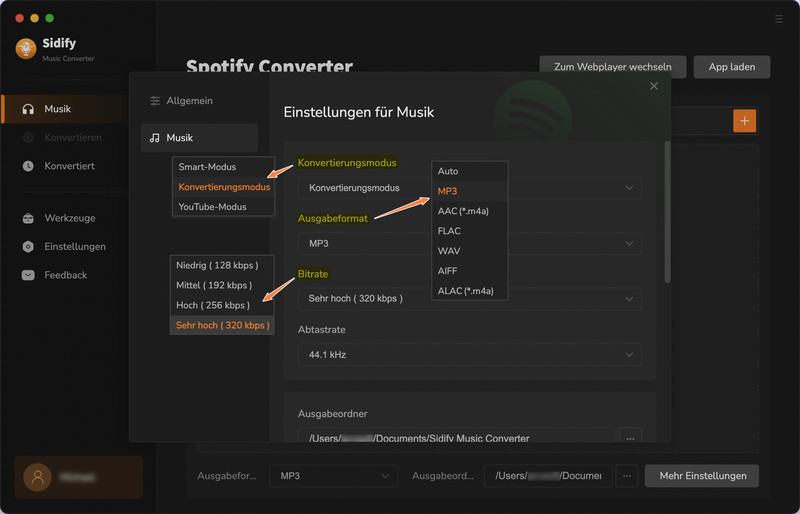This screenshot has width=800, height=514.
Task: Click bottom bar output folder path field
Action: 548,476
